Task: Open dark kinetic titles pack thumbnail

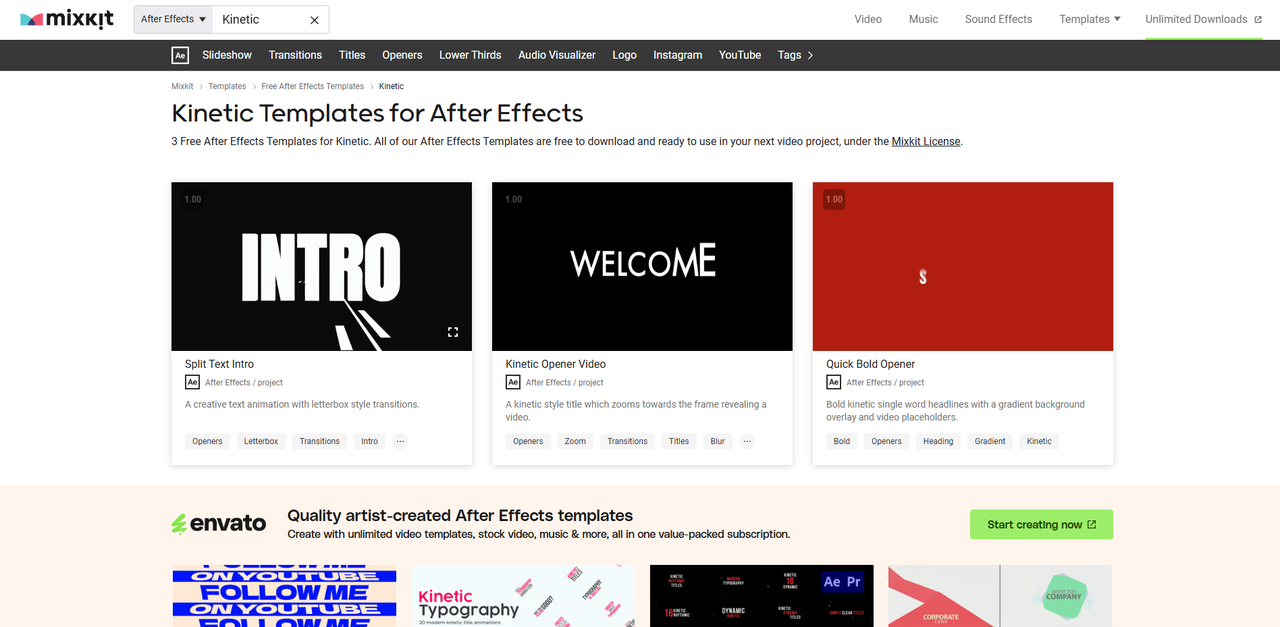Action: tap(762, 596)
